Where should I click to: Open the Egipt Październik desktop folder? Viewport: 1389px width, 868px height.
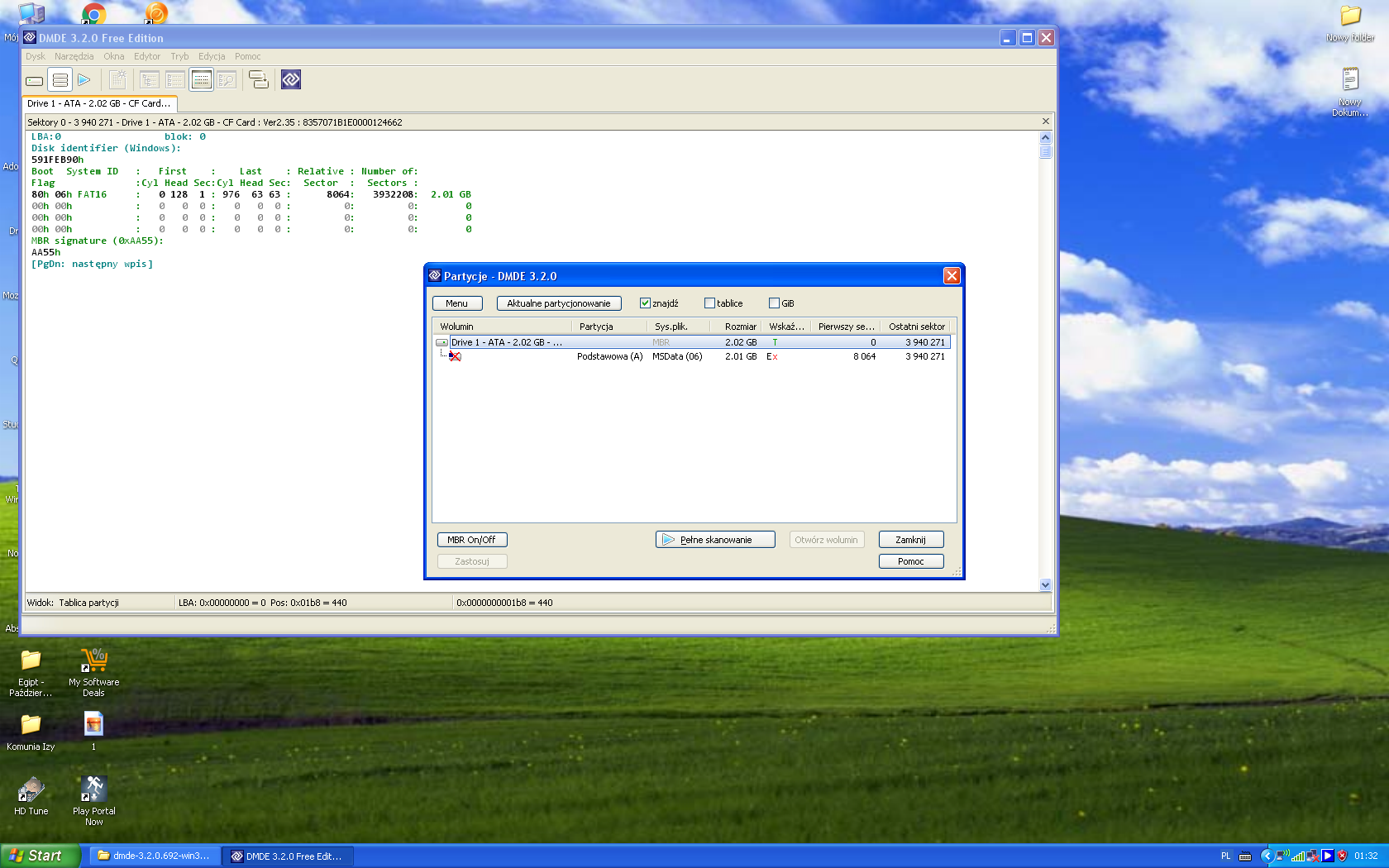[31, 674]
